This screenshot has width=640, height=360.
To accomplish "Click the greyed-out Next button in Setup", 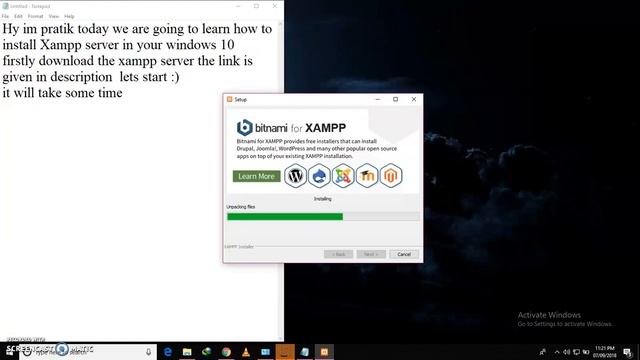I will point(371,254).
